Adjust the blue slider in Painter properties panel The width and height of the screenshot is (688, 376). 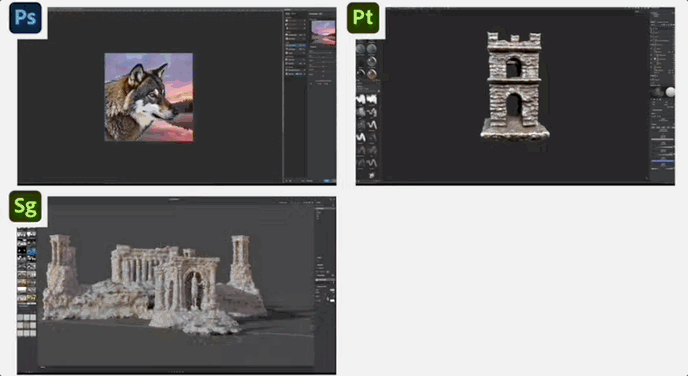point(663,162)
